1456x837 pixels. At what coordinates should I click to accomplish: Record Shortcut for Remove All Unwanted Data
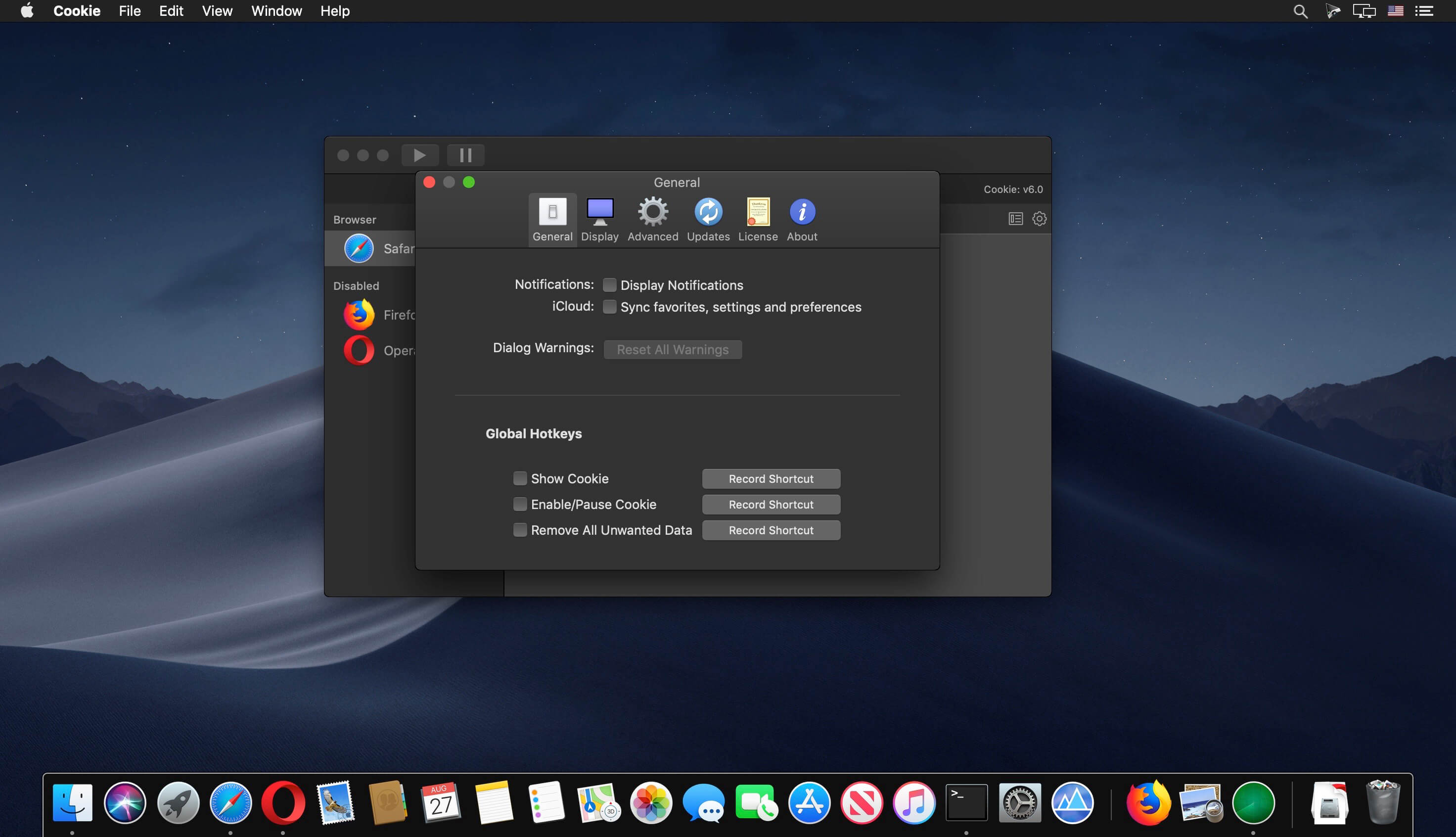771,530
